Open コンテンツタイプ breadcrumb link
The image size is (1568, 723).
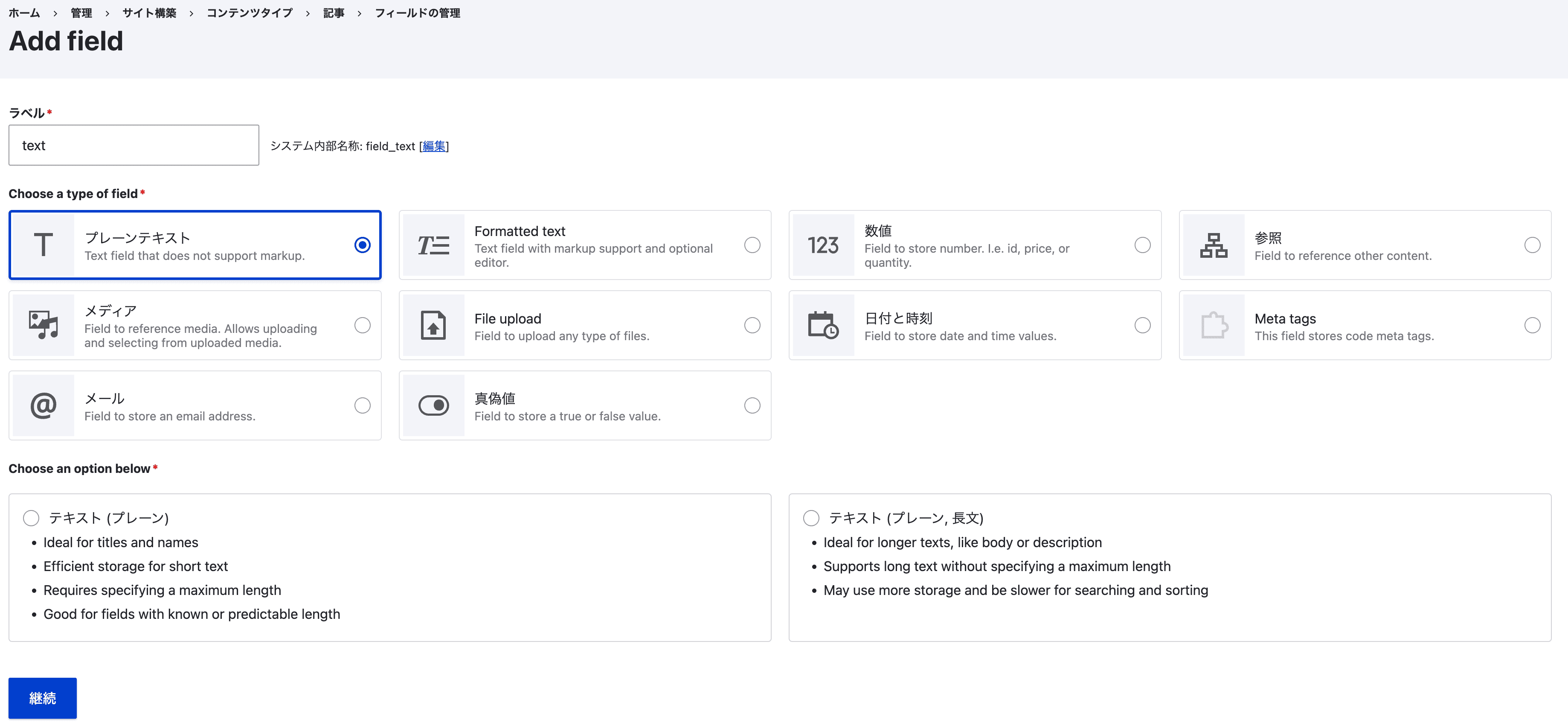coord(250,13)
